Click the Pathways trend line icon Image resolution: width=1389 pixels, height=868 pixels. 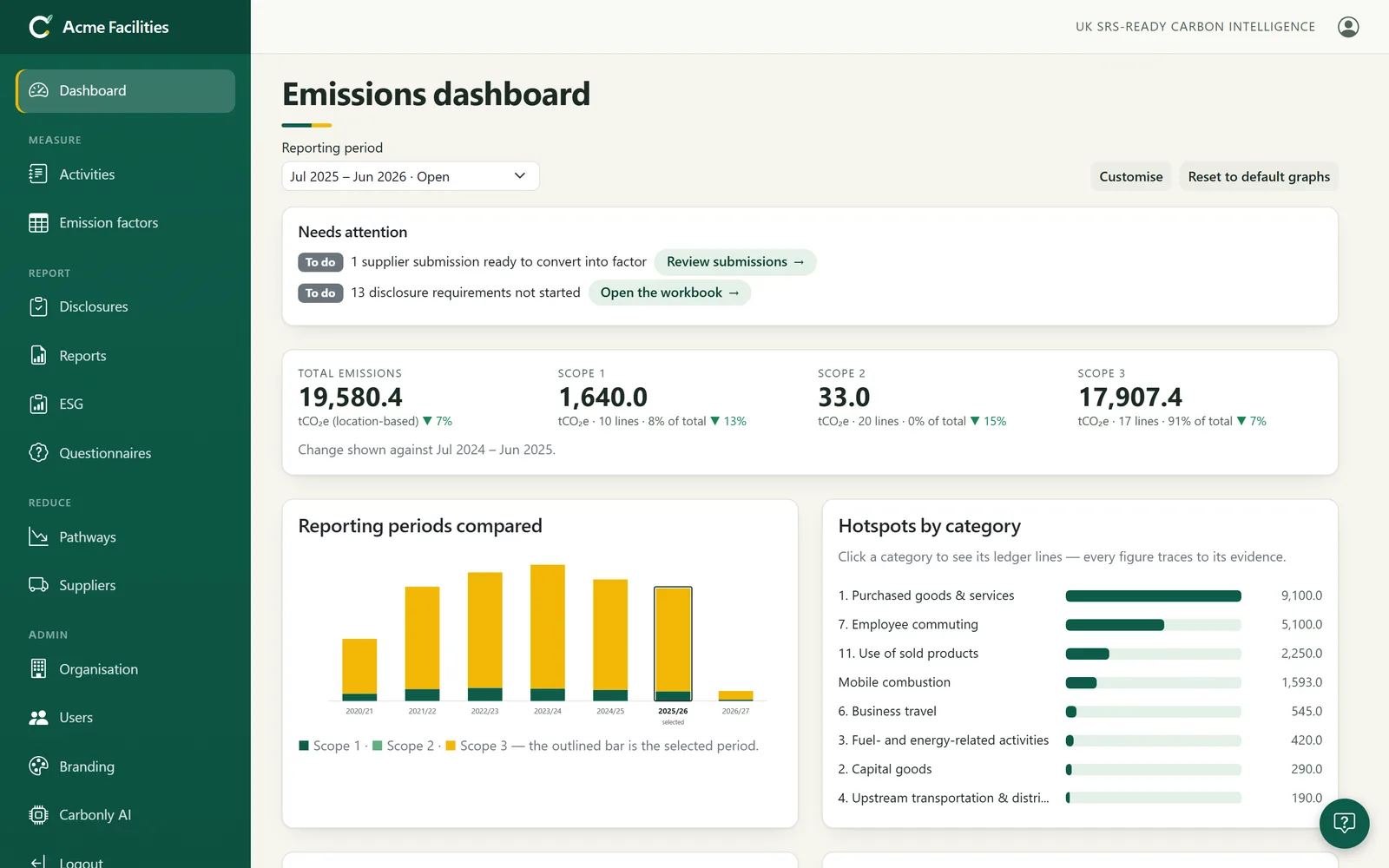pos(38,536)
